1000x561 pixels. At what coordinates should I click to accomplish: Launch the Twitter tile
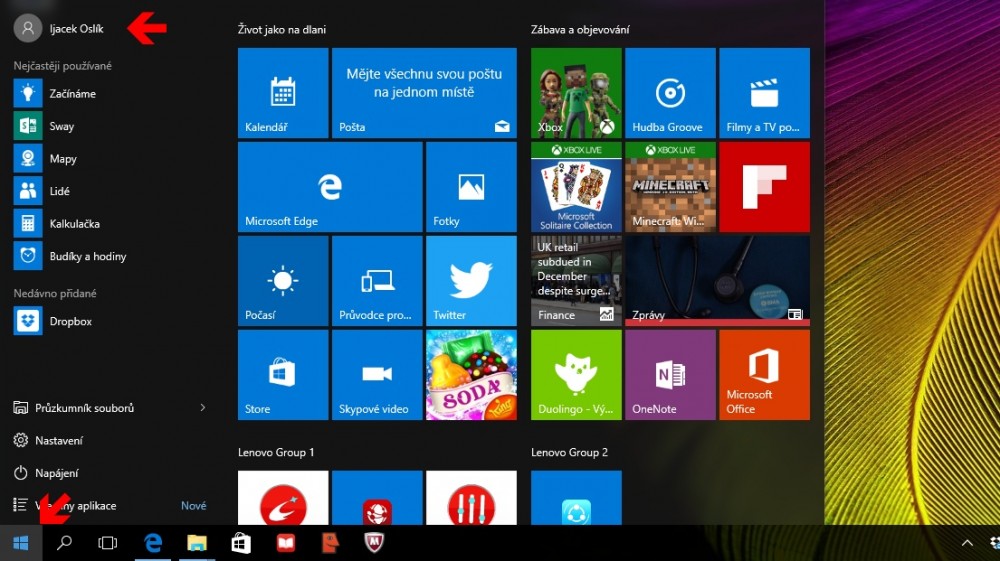[x=471, y=281]
